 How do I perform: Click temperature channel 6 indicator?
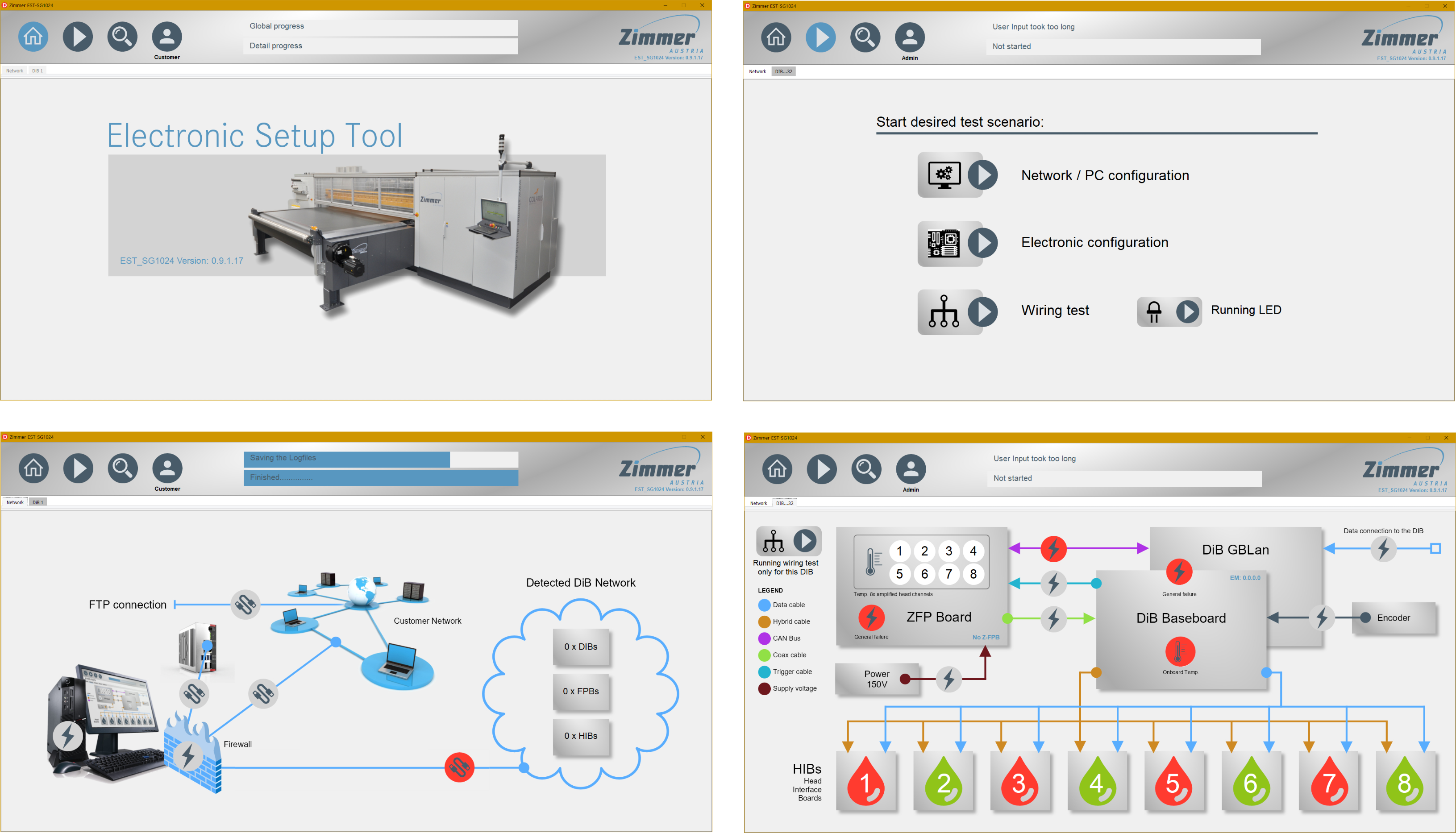pyautogui.click(x=924, y=574)
